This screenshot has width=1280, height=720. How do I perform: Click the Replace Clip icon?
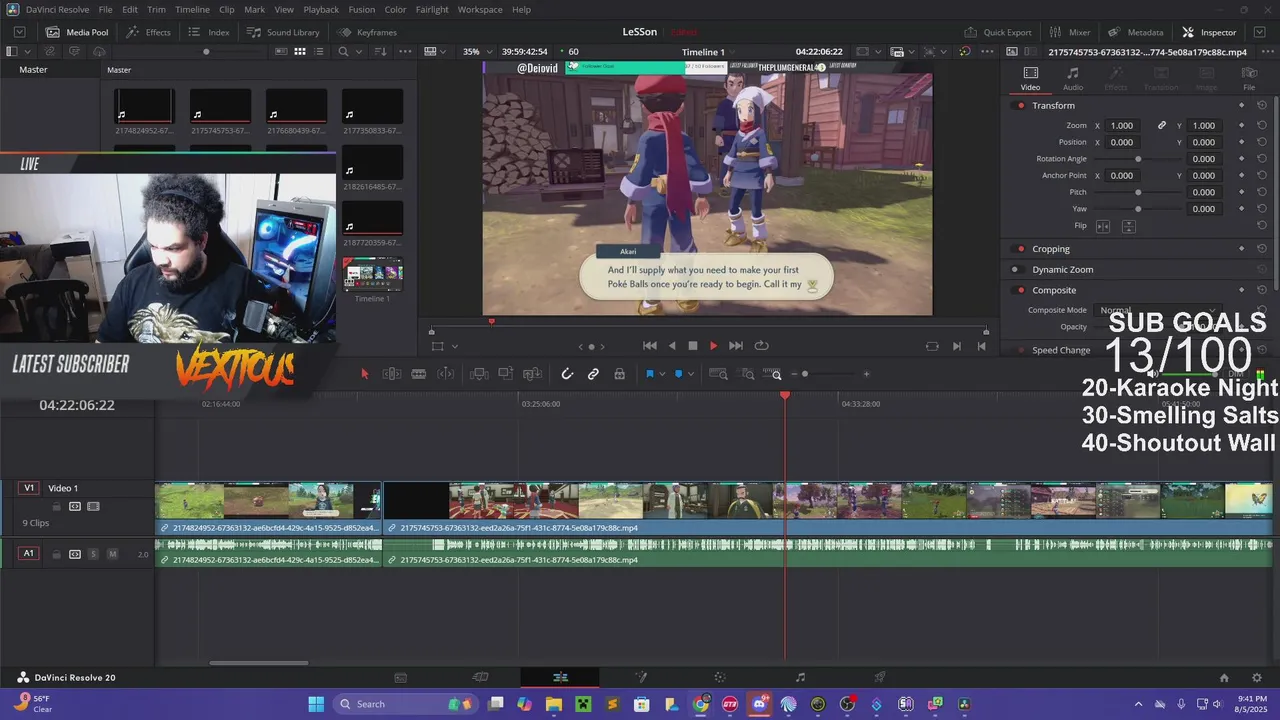pos(532,374)
